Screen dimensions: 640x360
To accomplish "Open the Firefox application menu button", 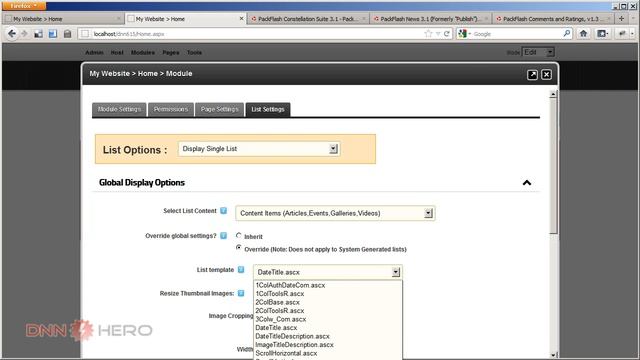I will 24,6.
